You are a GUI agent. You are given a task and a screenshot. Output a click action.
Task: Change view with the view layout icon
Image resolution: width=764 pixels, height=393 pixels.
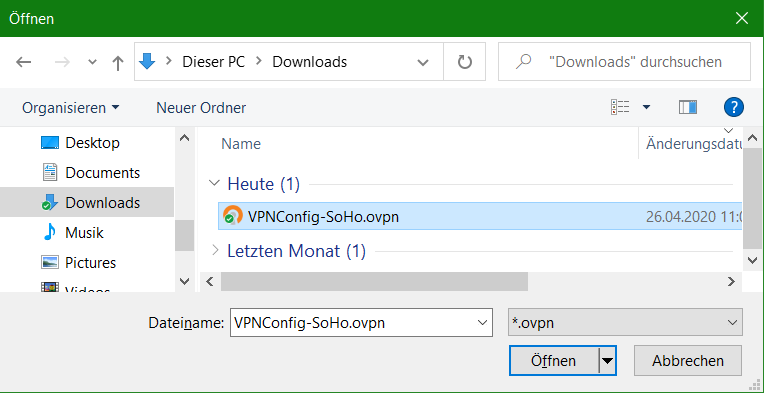click(x=620, y=107)
